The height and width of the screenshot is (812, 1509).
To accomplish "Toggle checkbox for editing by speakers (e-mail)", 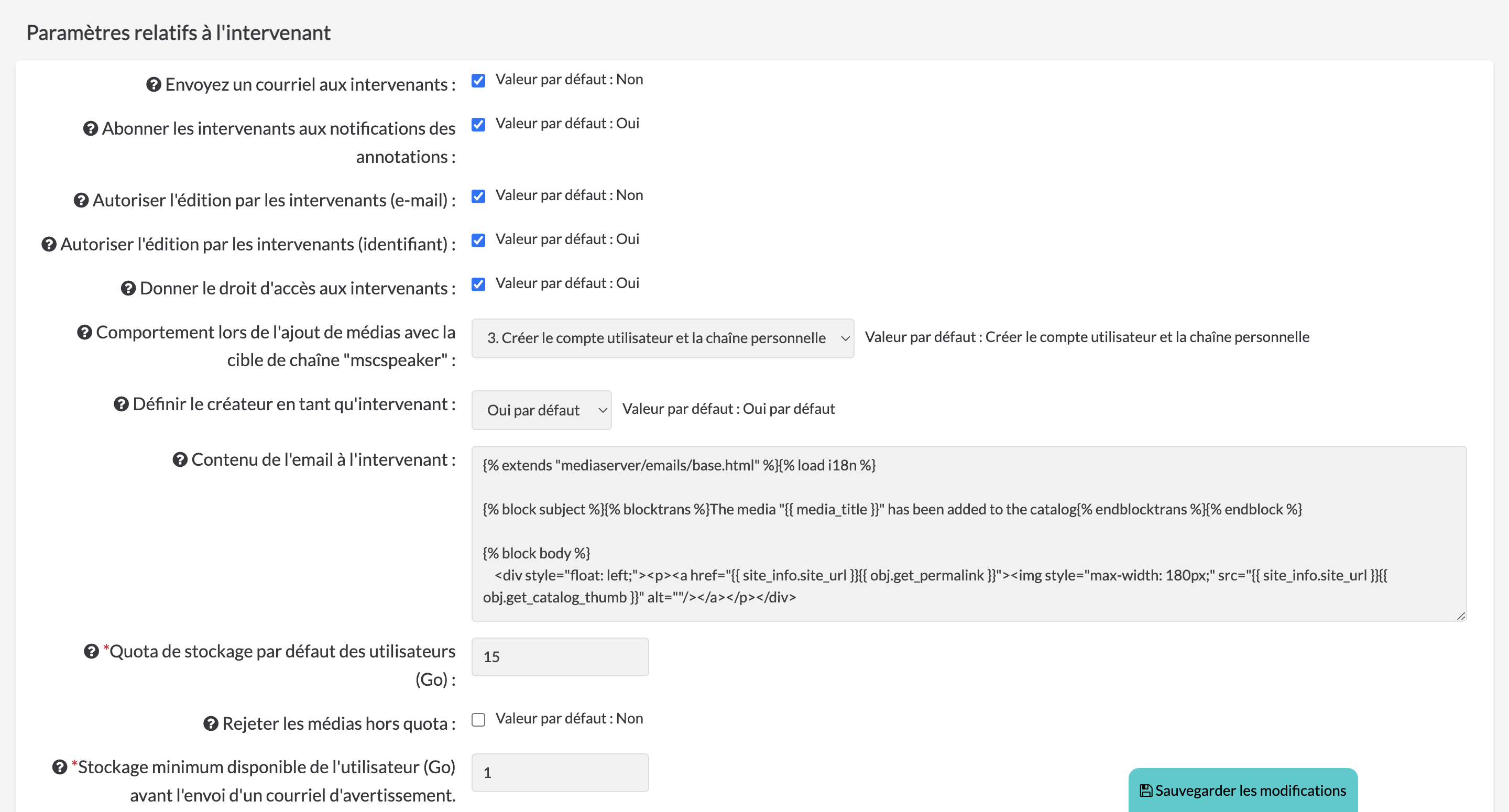I will [x=478, y=197].
